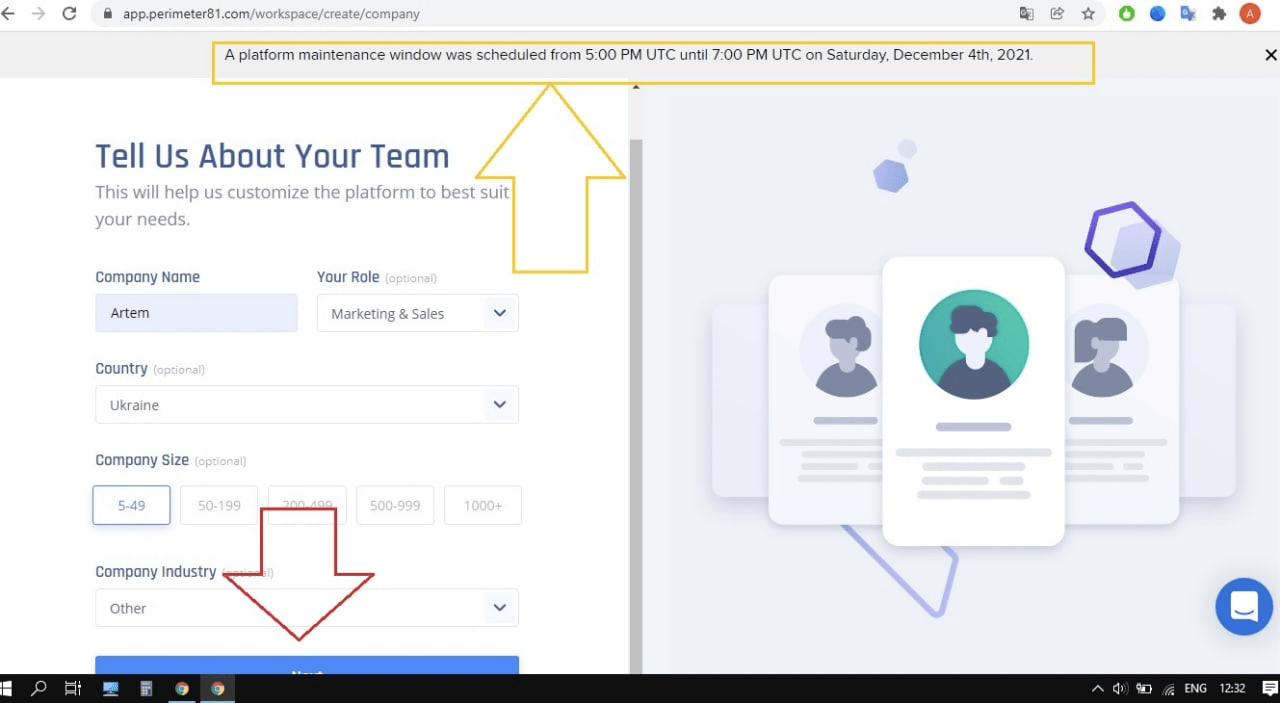Show hidden system tray icons

click(1097, 688)
